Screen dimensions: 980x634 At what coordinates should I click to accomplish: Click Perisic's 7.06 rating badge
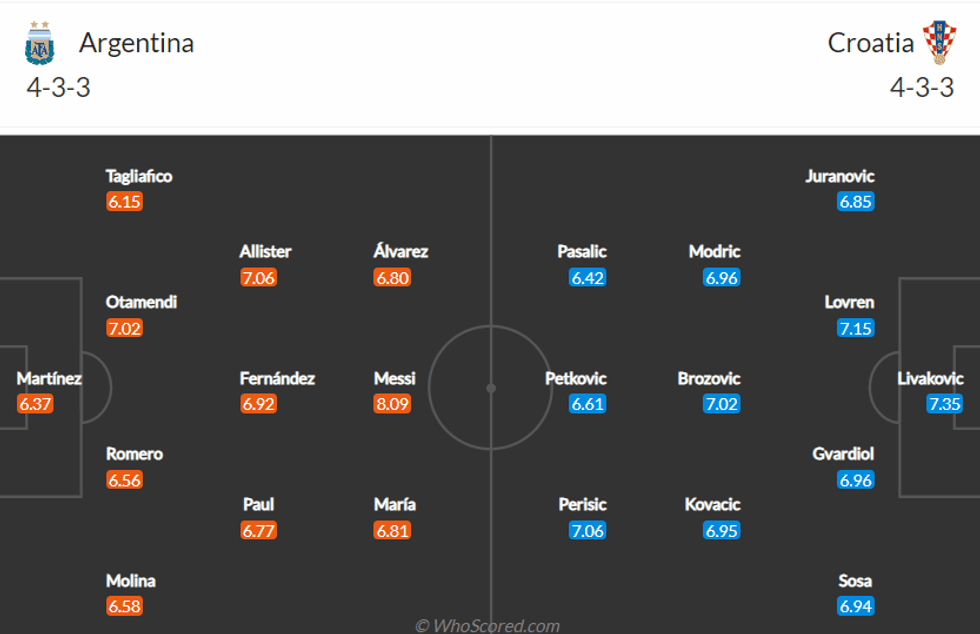[x=587, y=531]
